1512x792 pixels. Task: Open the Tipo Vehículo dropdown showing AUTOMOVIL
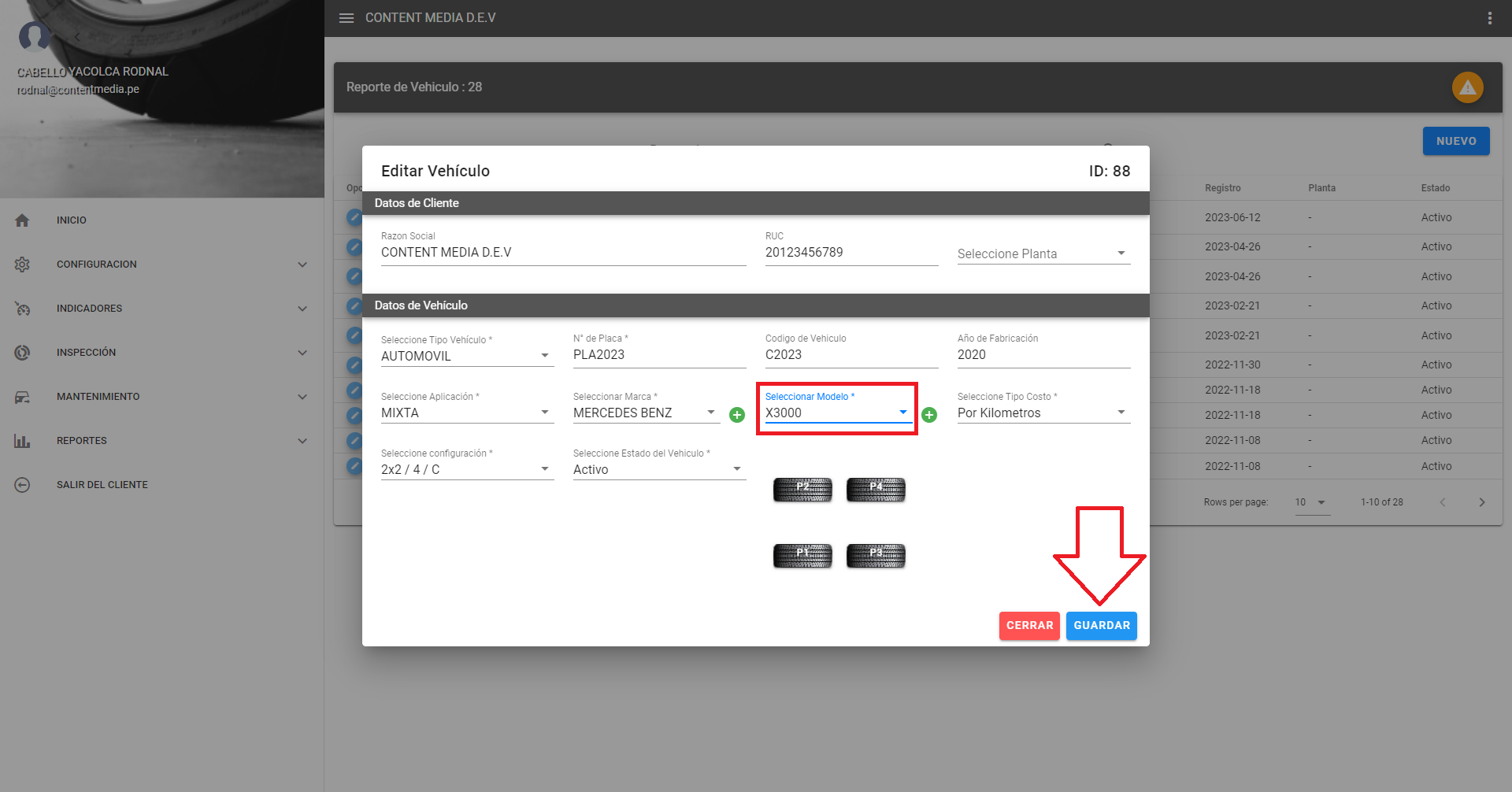(x=466, y=356)
